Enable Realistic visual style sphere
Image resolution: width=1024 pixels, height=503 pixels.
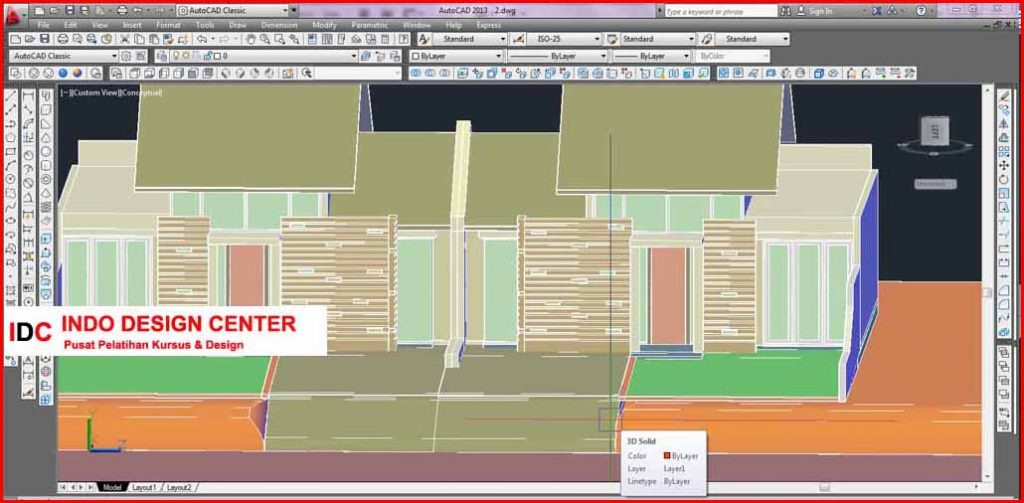click(x=63, y=73)
